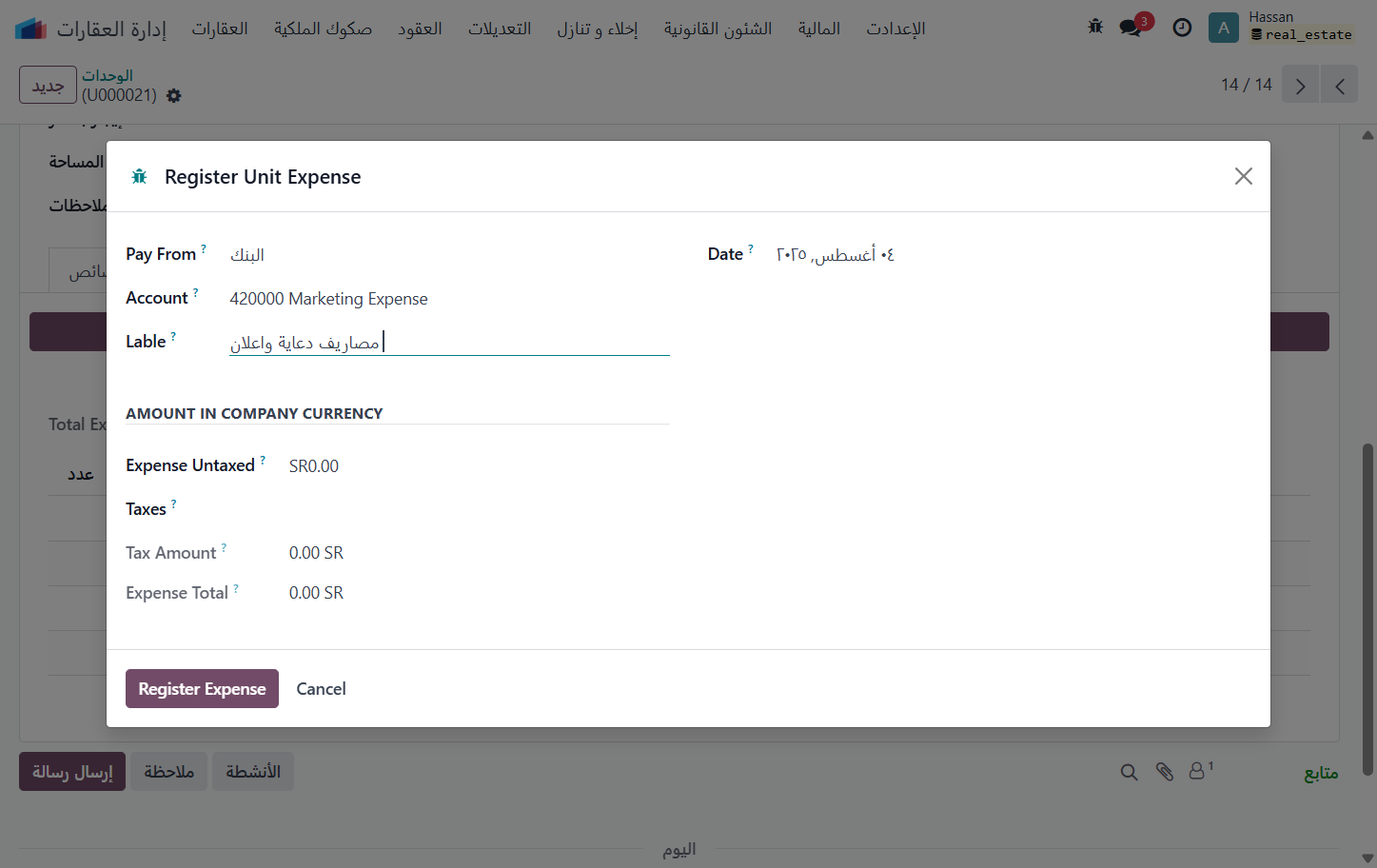This screenshot has height=868, width=1377.
Task: Click the جديد new record button
Action: 48,85
